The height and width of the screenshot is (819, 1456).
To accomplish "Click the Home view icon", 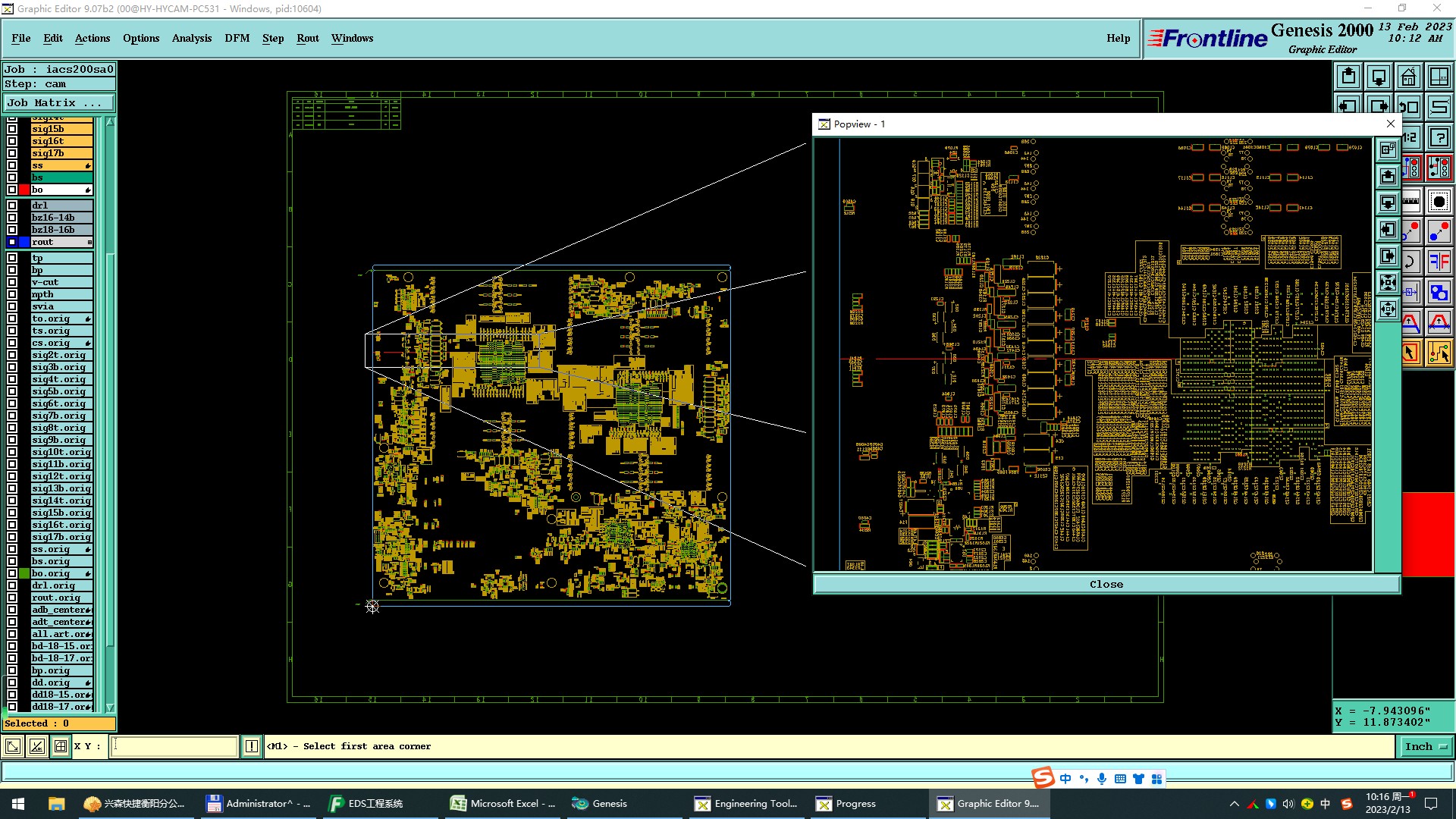I will (x=1408, y=77).
